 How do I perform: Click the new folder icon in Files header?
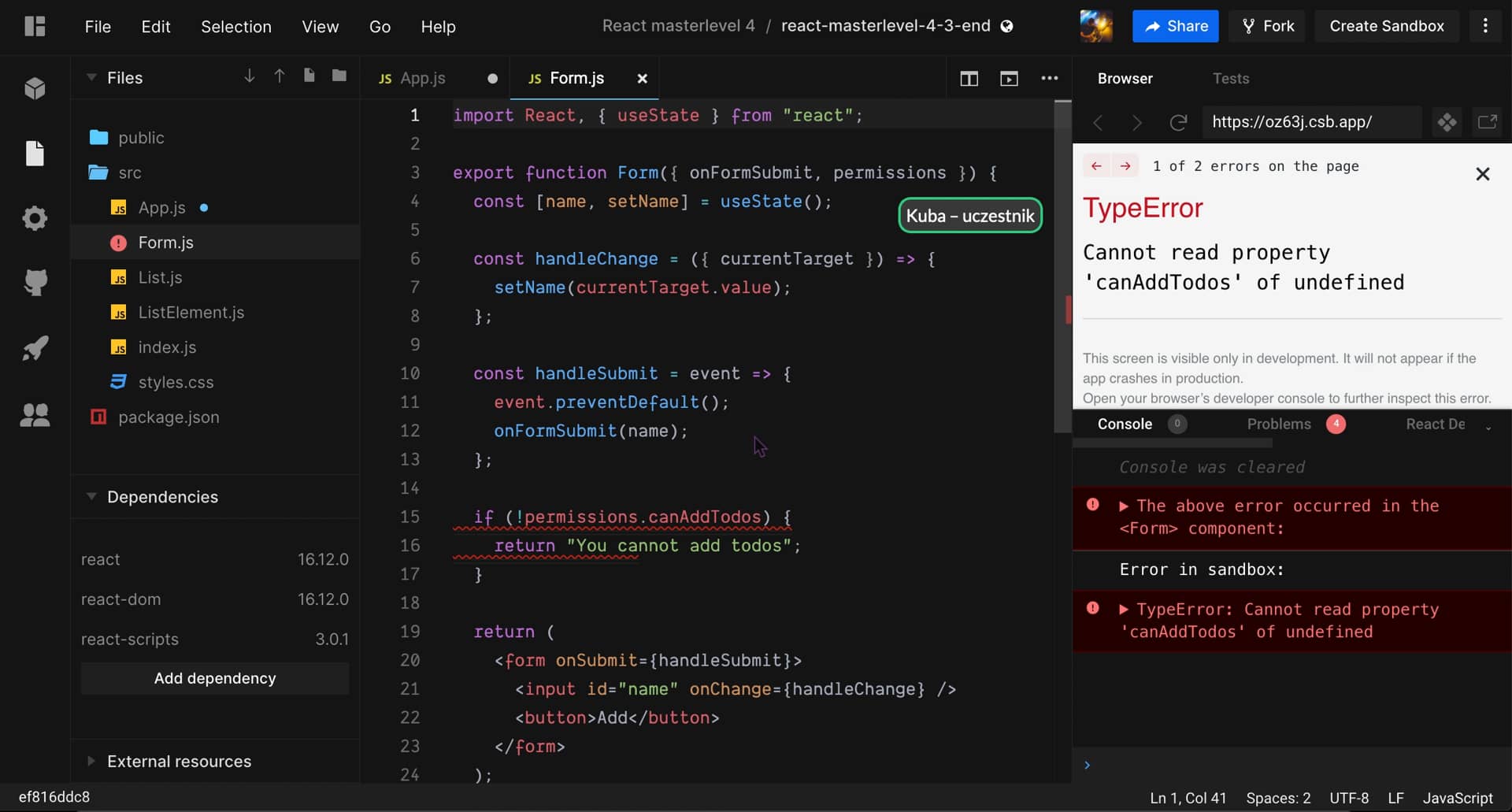click(x=339, y=76)
